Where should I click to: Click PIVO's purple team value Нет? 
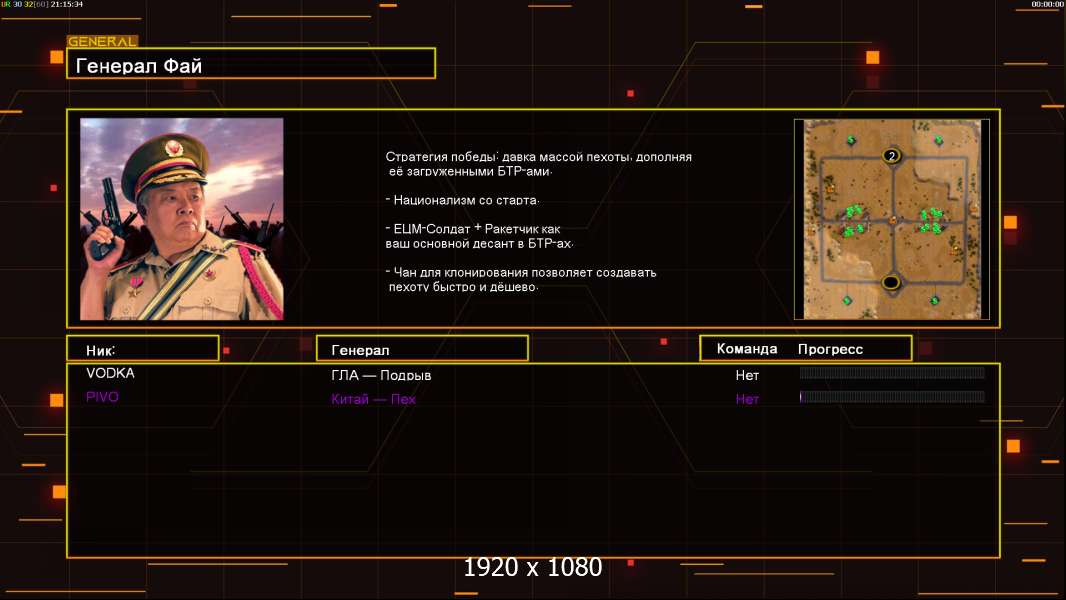coord(746,399)
